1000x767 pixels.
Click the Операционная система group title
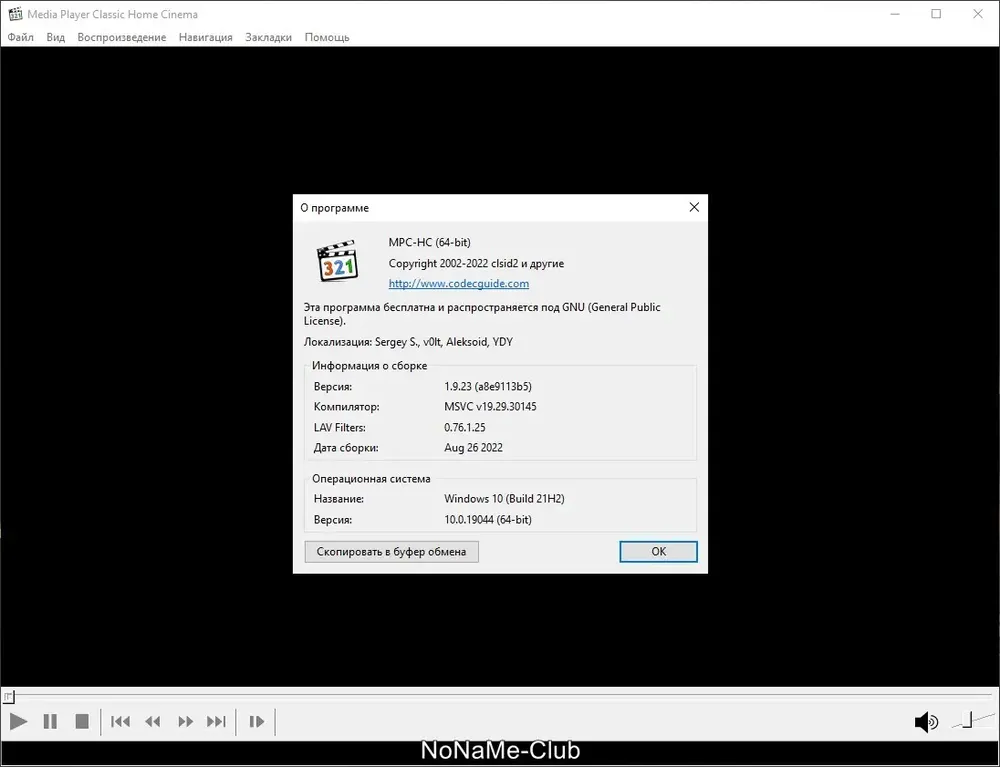371,478
